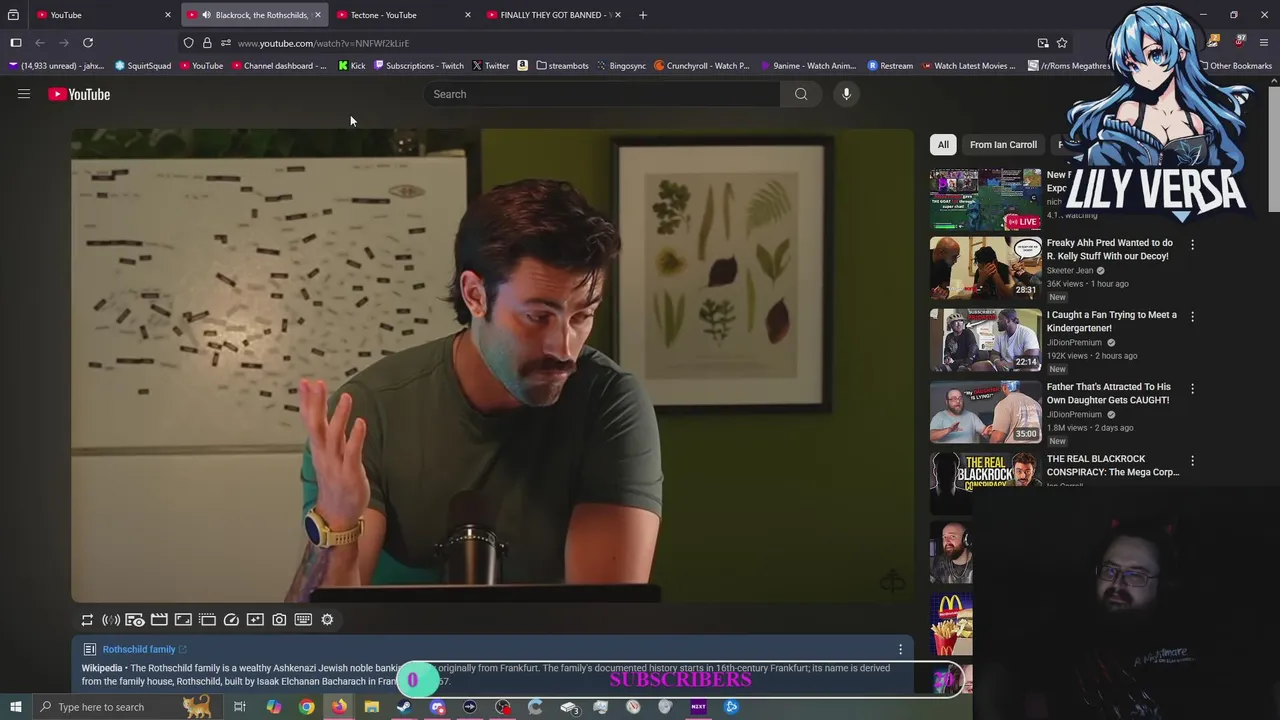This screenshot has width=1280, height=720.
Task: Open options for Caught a Fan video
Action: pos(1192,316)
